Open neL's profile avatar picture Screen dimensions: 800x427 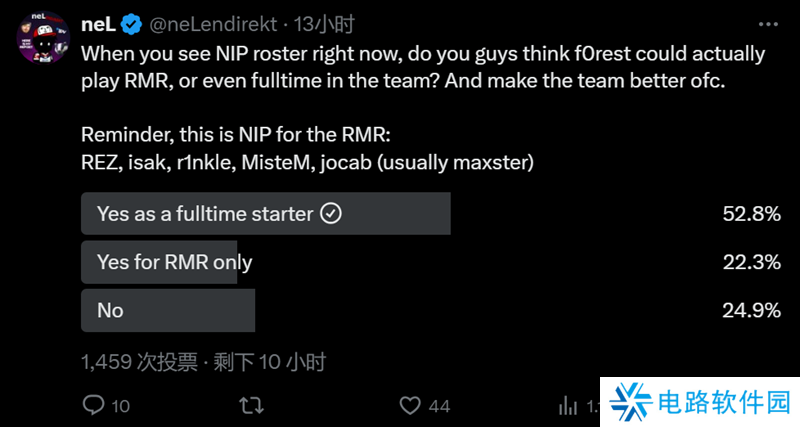[42, 38]
